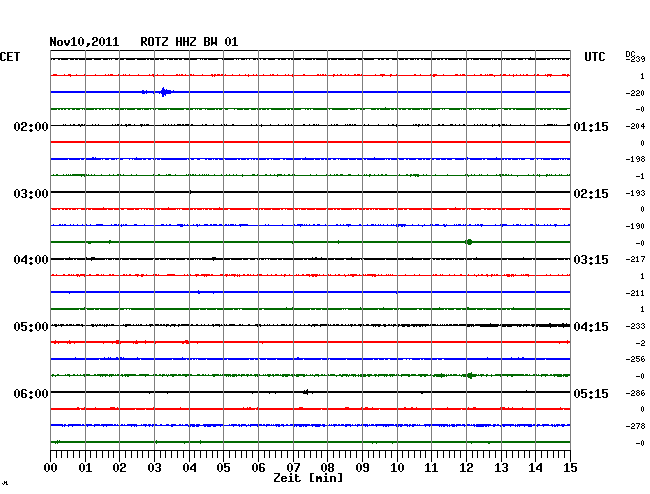Image resolution: width=650 pixels, height=494 pixels.
Task: Click the DC offset value -193
Action: [x=635, y=193]
